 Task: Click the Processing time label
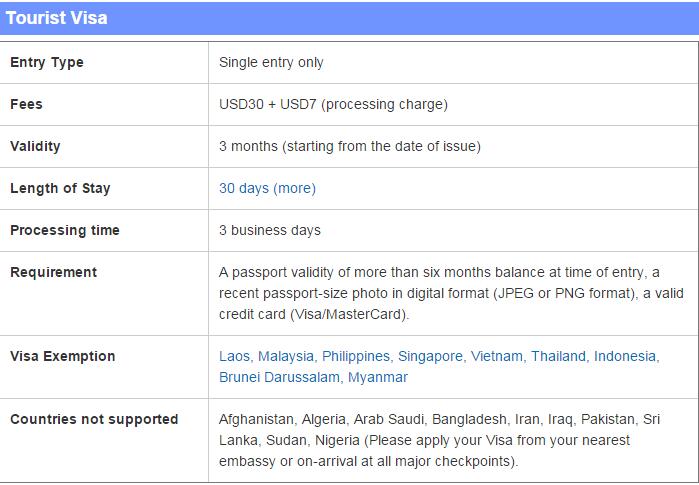coord(65,230)
